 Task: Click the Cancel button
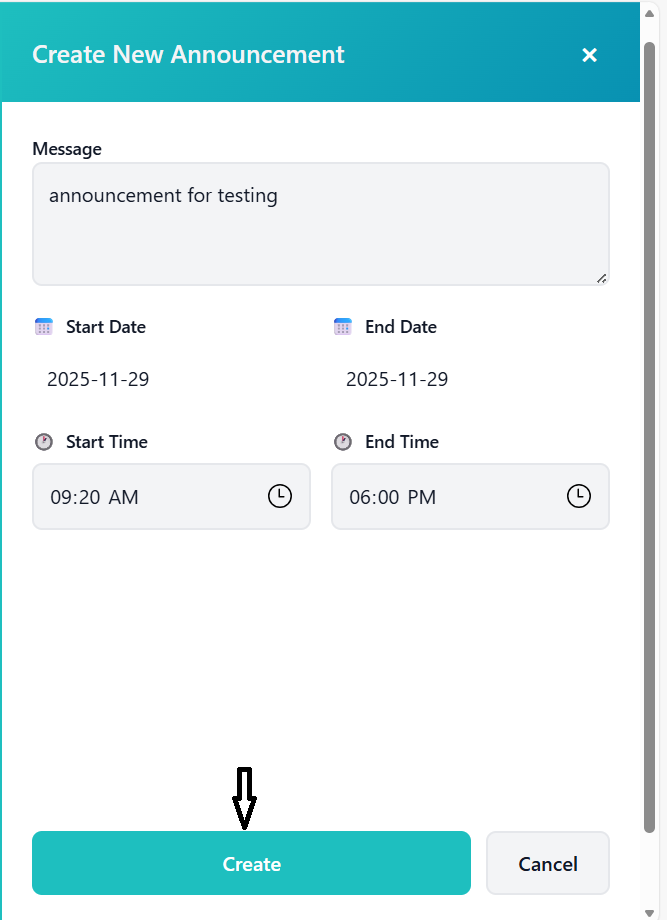pos(547,864)
